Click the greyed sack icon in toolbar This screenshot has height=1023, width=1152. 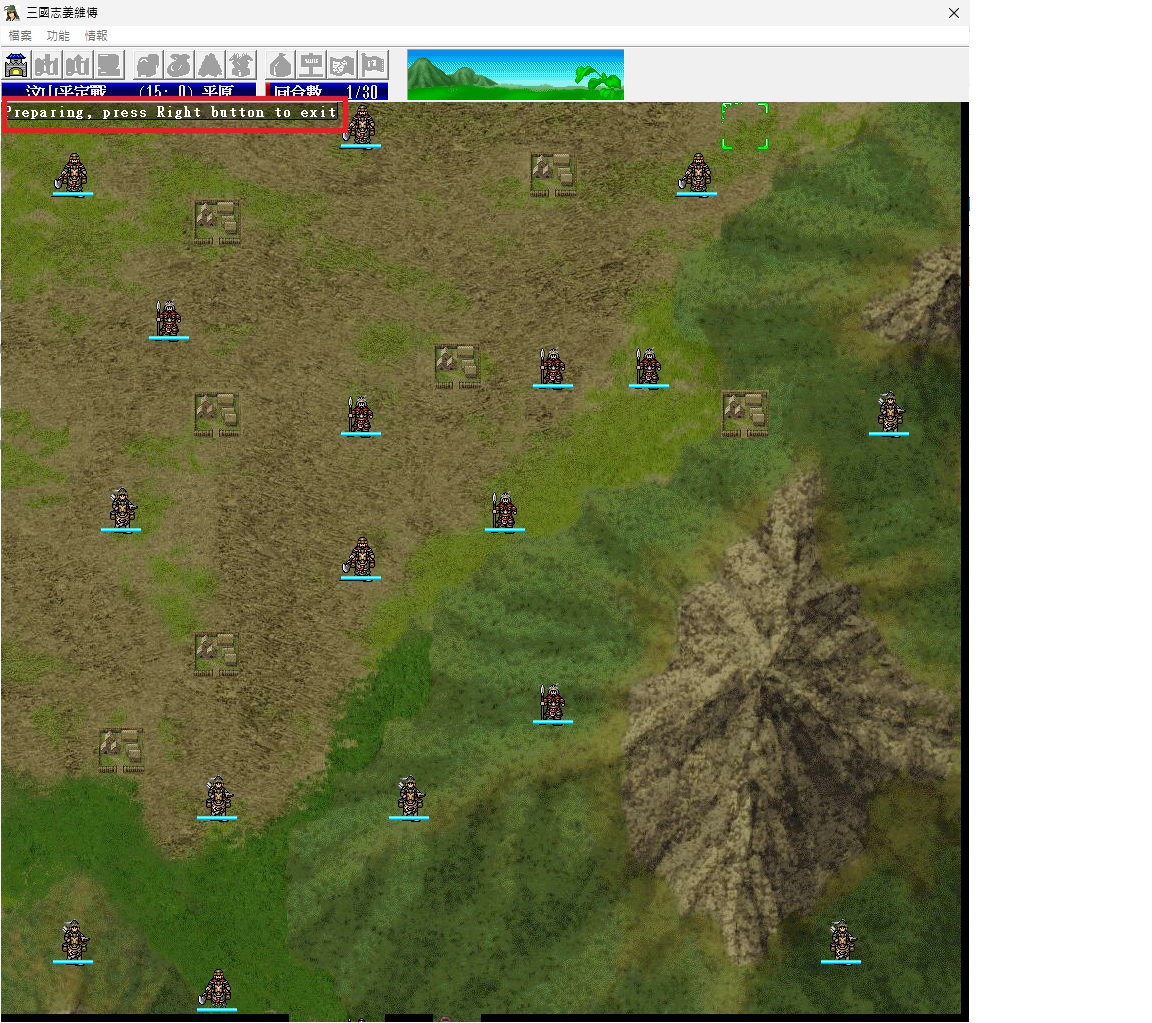tap(179, 65)
